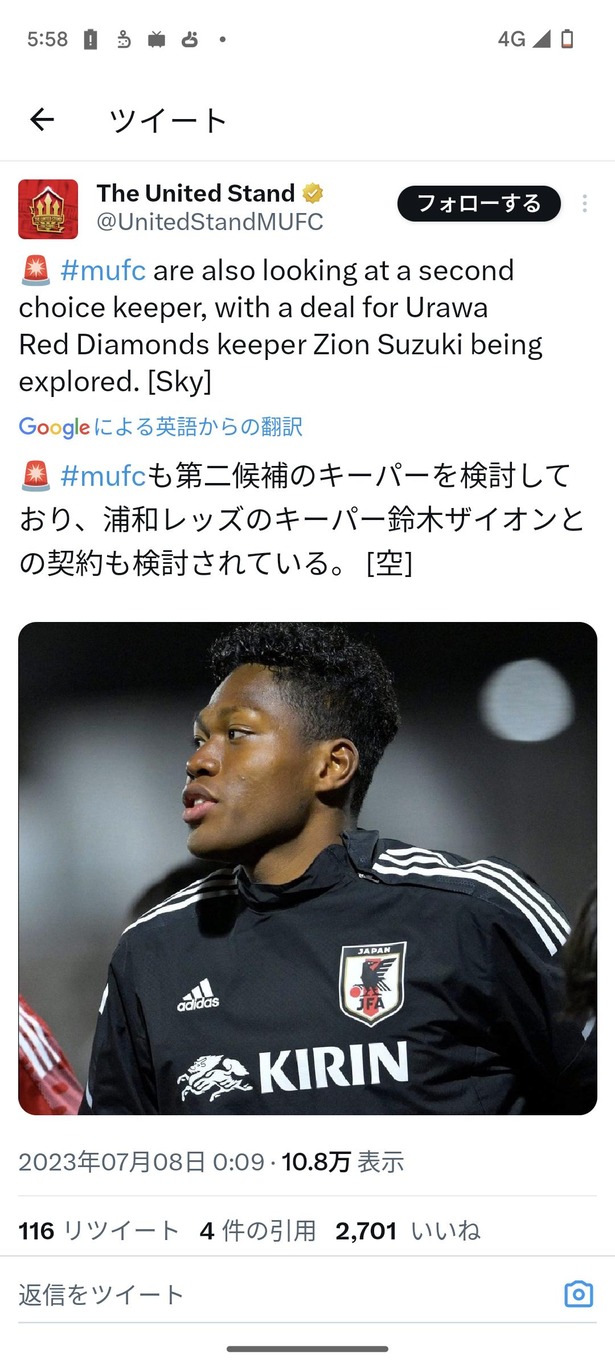Tap the gold verified badge
The image size is (615, 1367).
tap(313, 193)
